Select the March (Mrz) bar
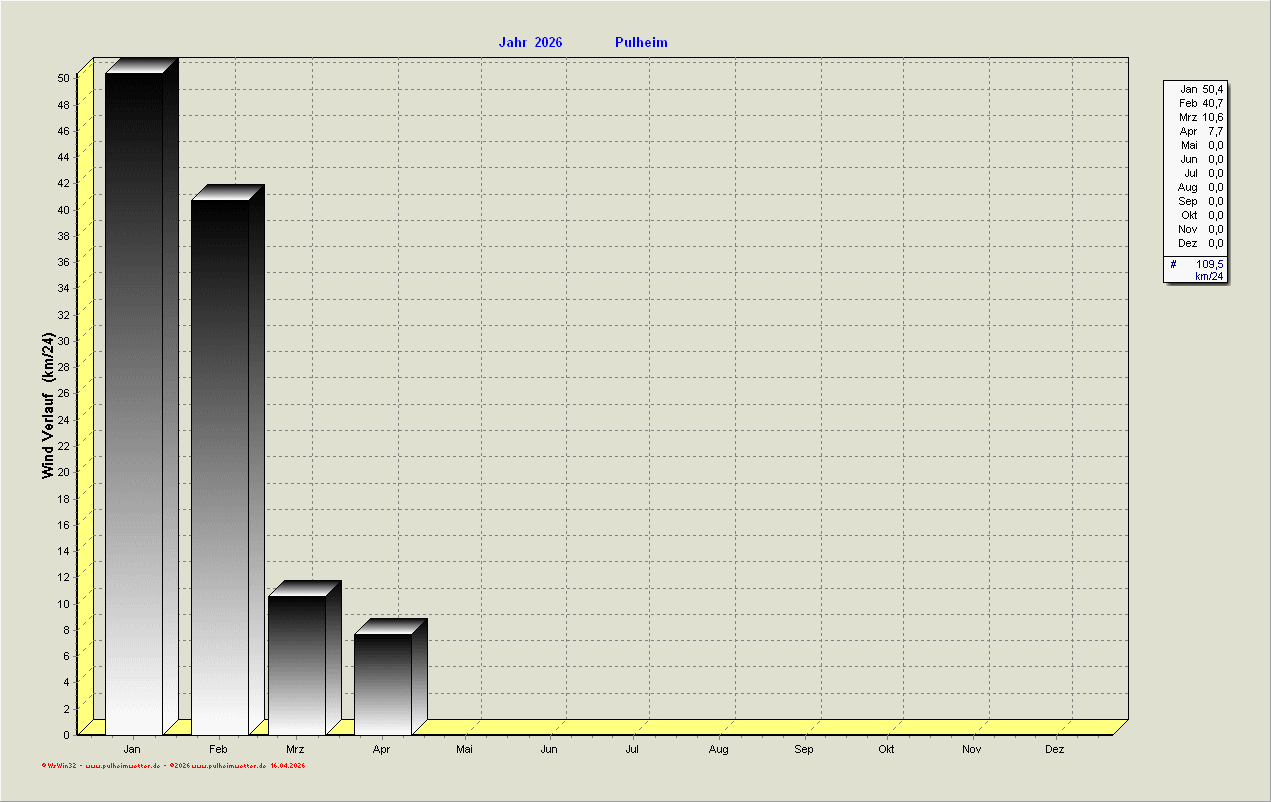Viewport: 1271px width, 802px height. point(297,663)
